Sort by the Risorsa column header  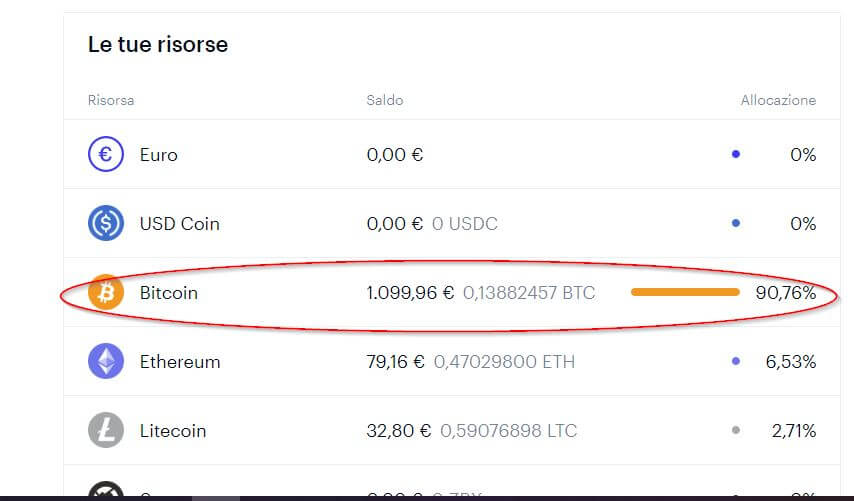(111, 100)
